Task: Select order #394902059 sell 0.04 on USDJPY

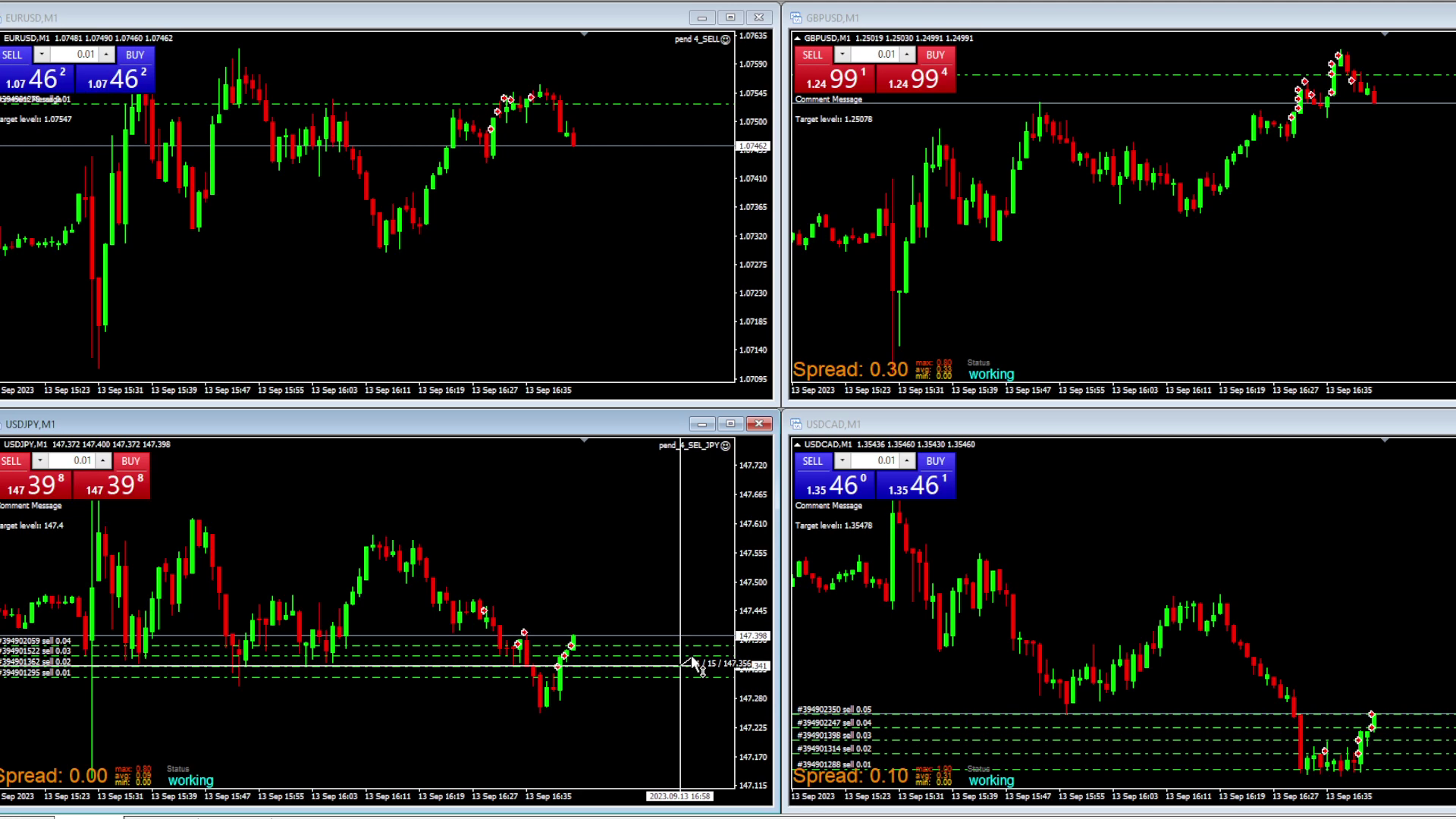Action: (x=36, y=641)
